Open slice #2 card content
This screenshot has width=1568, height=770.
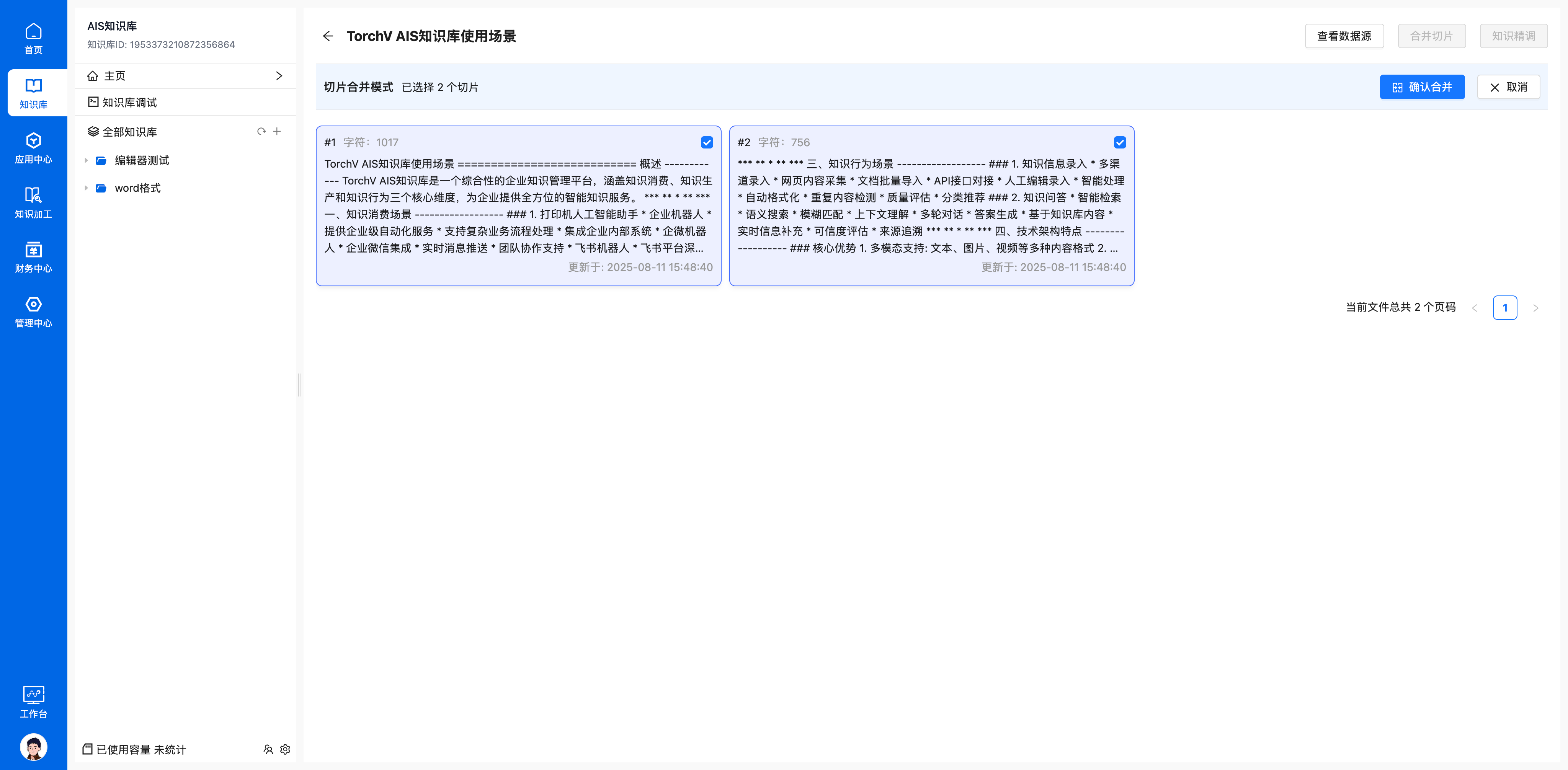click(931, 206)
